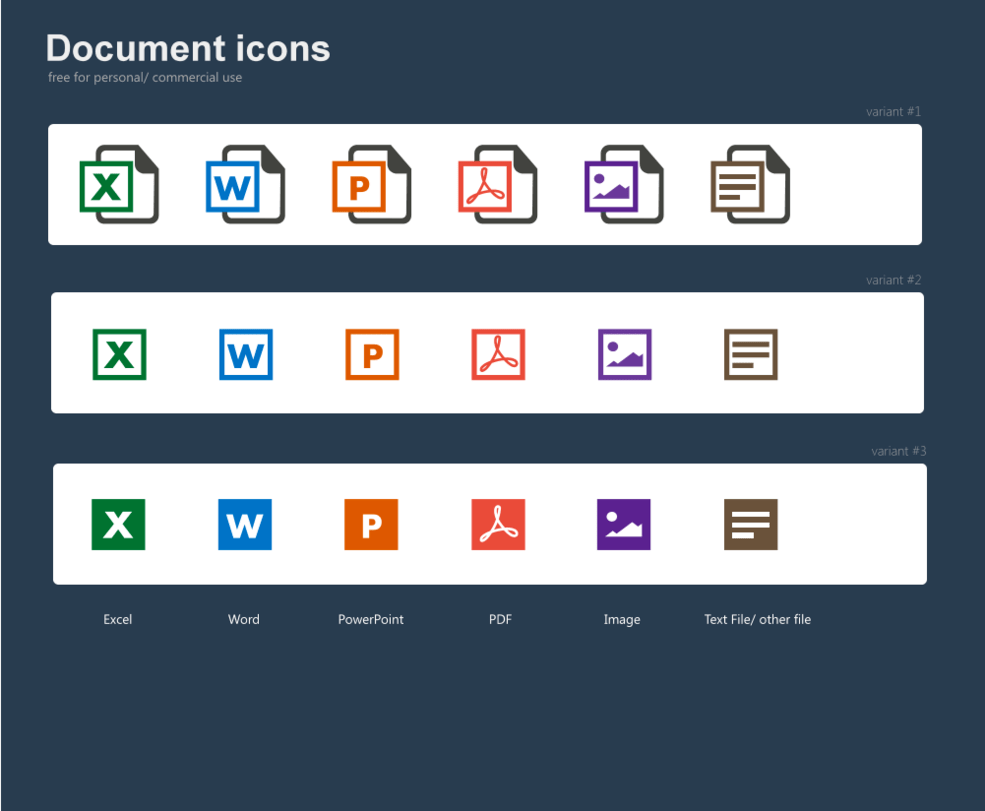Click the solid green Excel icon in variant #3
Image resolution: width=985 pixels, height=811 pixels.
[x=118, y=524]
